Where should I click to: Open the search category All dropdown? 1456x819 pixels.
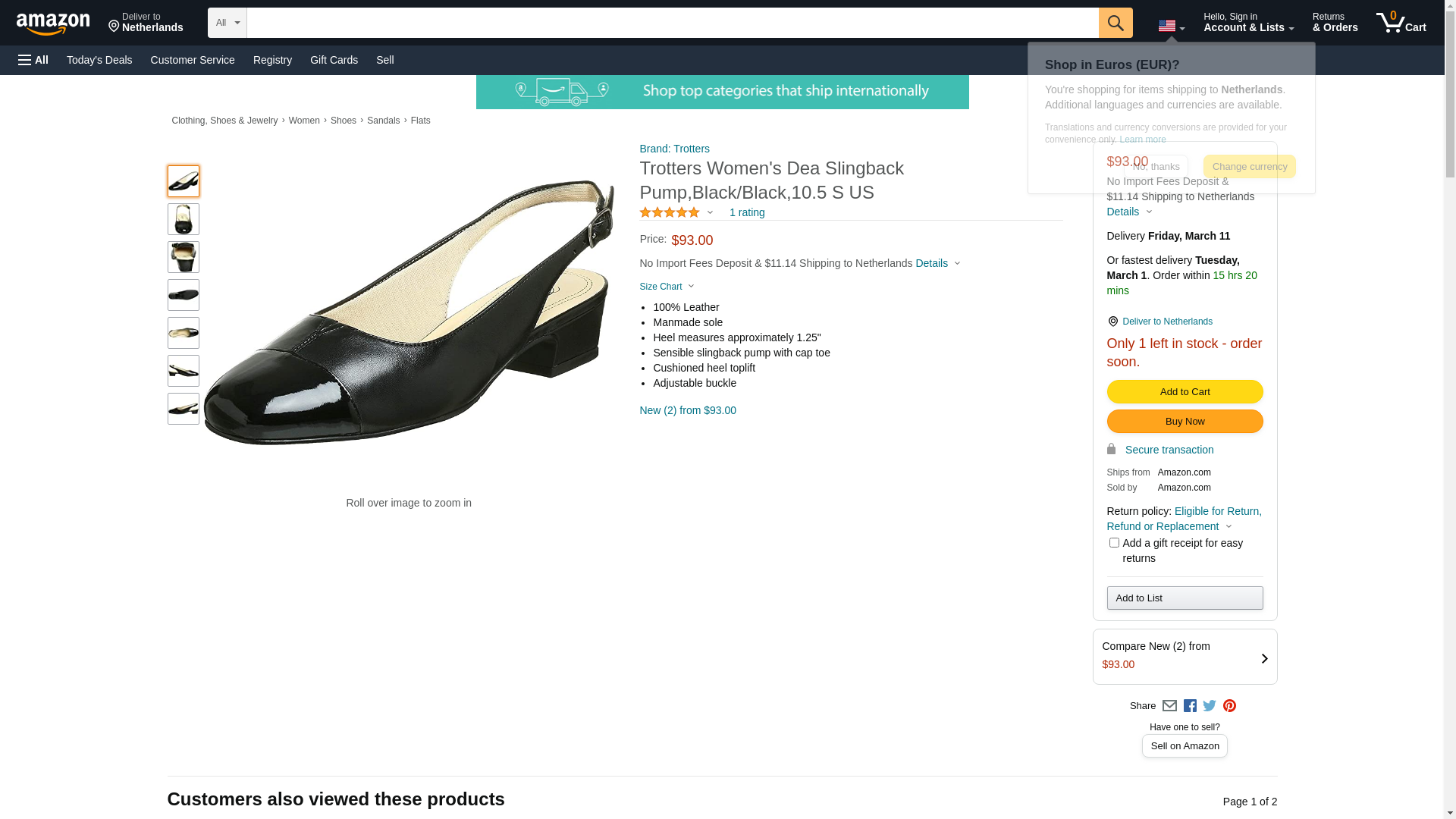(227, 23)
